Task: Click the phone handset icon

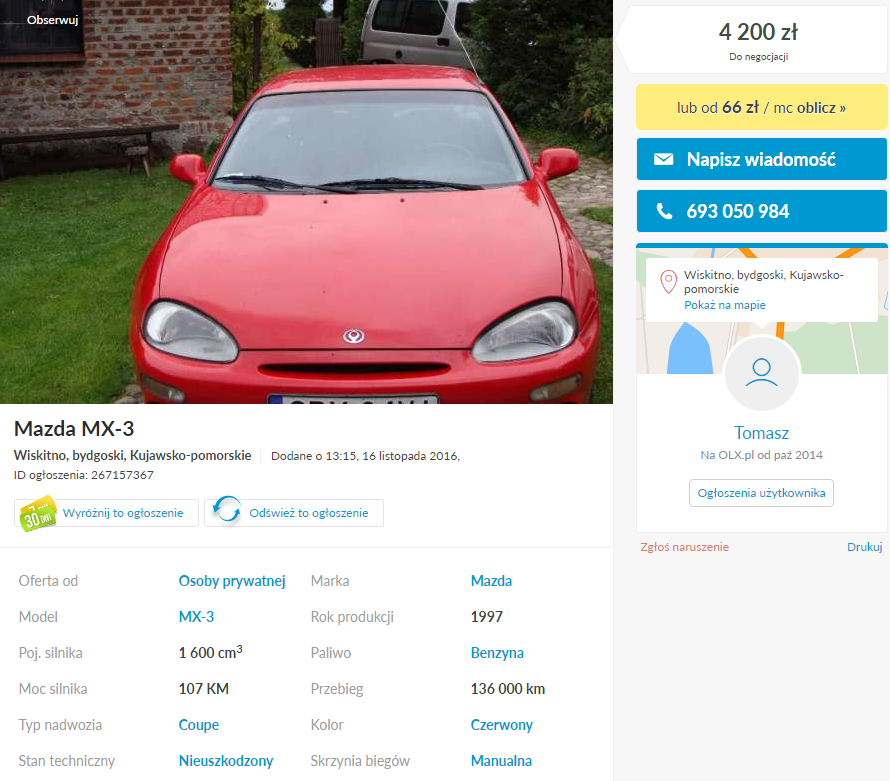Action: 664,211
